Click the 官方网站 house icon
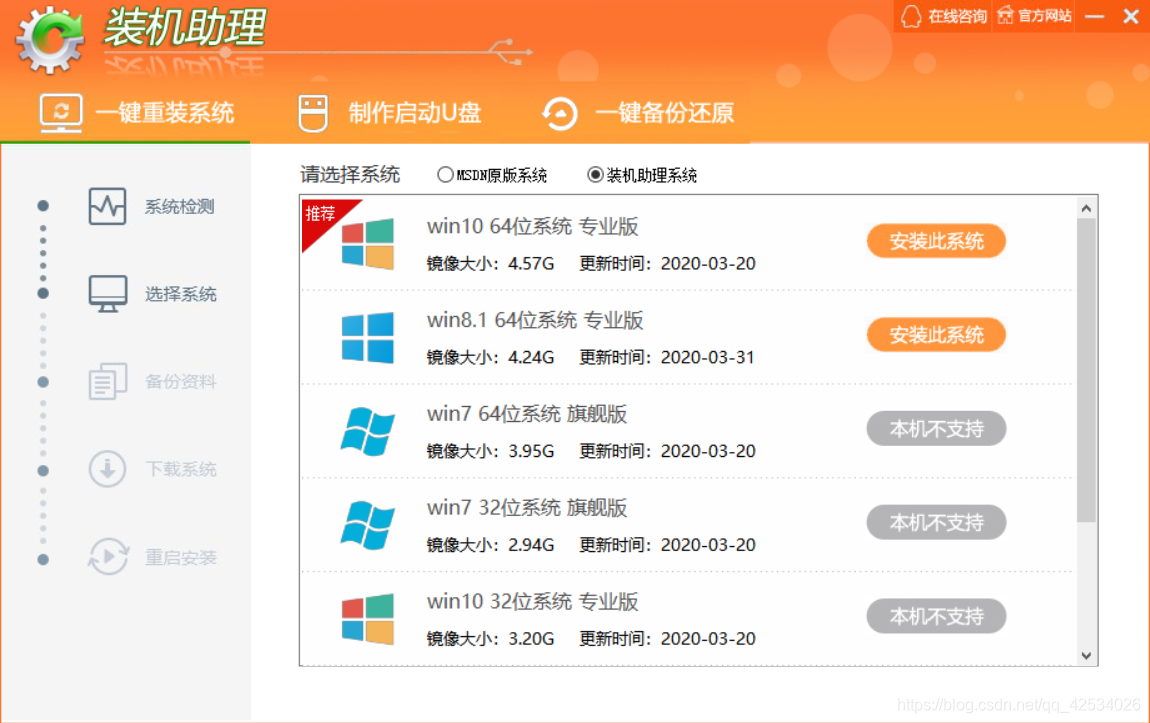This screenshot has width=1150, height=723. click(x=1006, y=15)
